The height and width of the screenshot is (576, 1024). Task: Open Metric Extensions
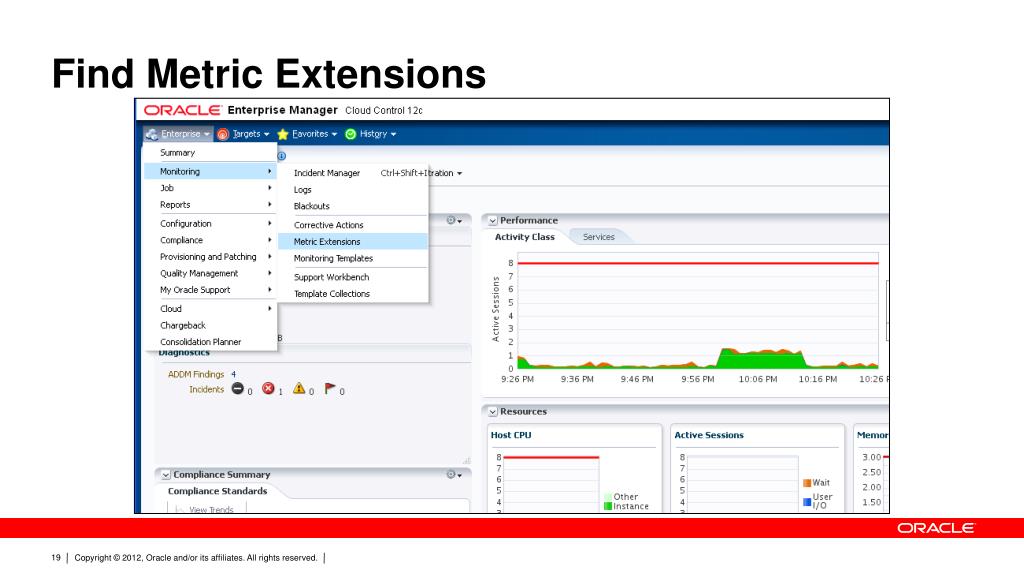click(x=353, y=242)
